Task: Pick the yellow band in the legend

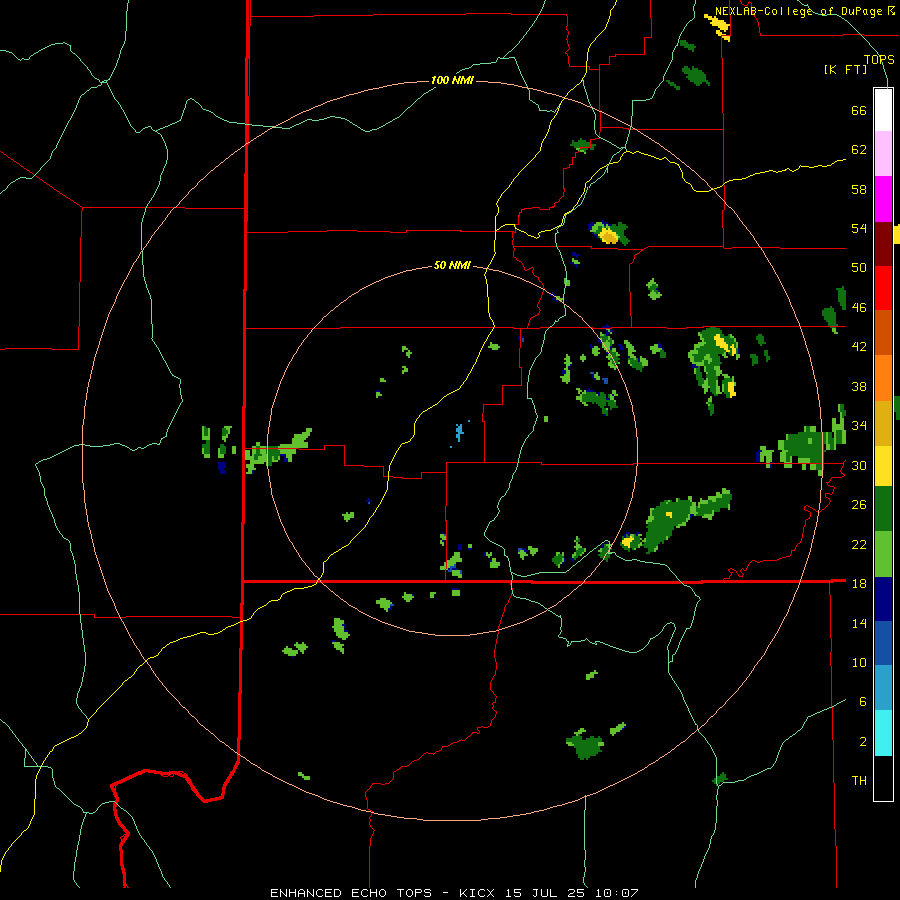Action: 883,465
